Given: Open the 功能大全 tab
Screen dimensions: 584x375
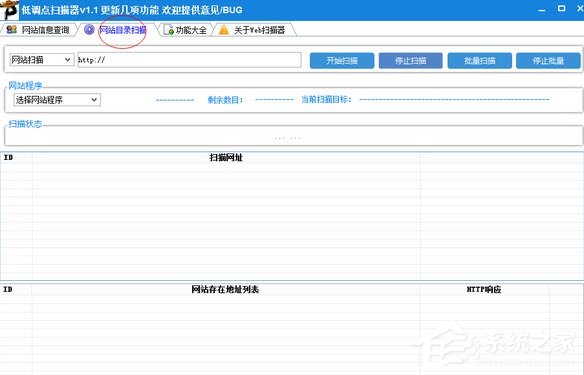Looking at the screenshot, I should (185, 30).
